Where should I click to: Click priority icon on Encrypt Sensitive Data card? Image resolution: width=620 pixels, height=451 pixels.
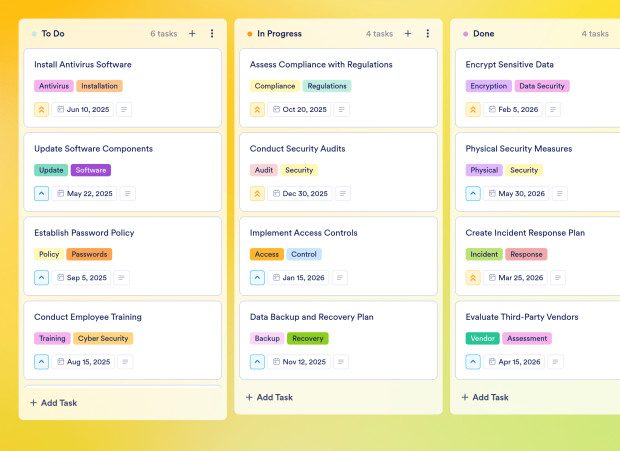pyautogui.click(x=473, y=110)
